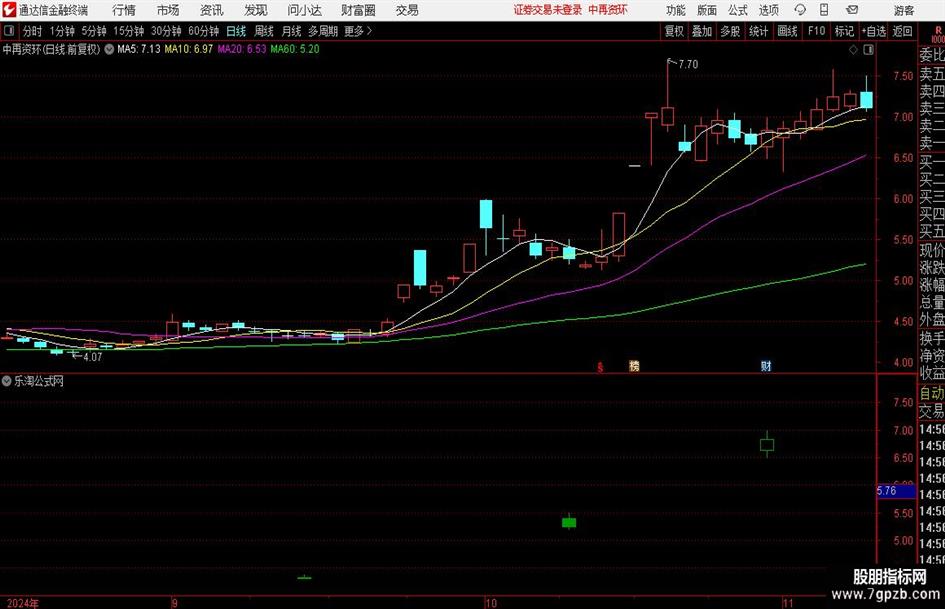Open the 行情 menu
This screenshot has width=945, height=609.
124,10
